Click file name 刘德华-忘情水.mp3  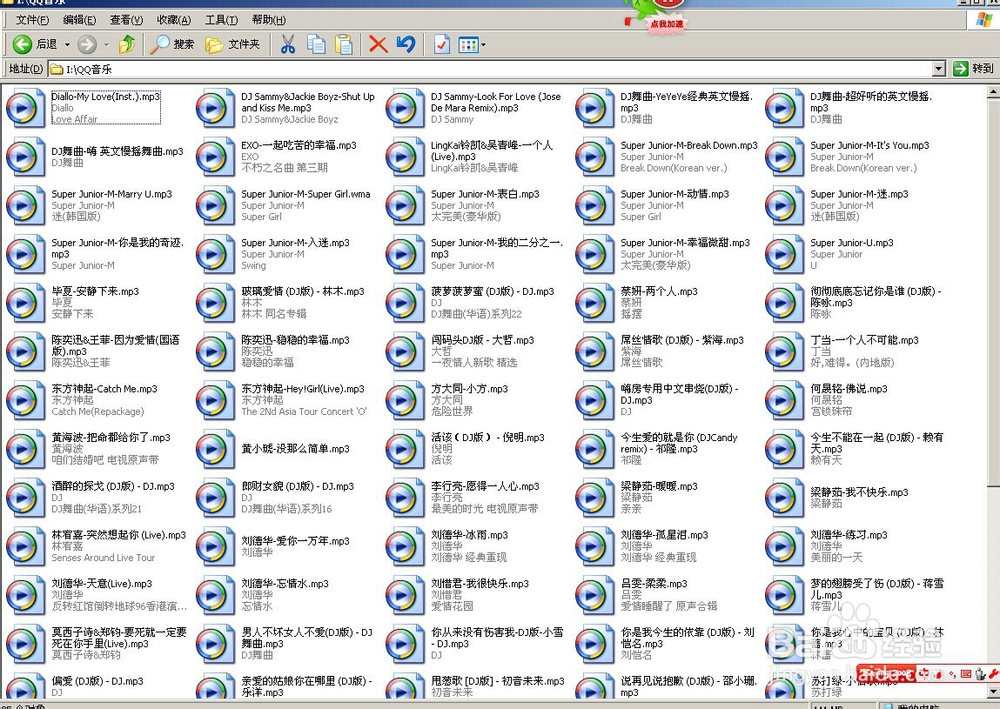[x=284, y=583]
